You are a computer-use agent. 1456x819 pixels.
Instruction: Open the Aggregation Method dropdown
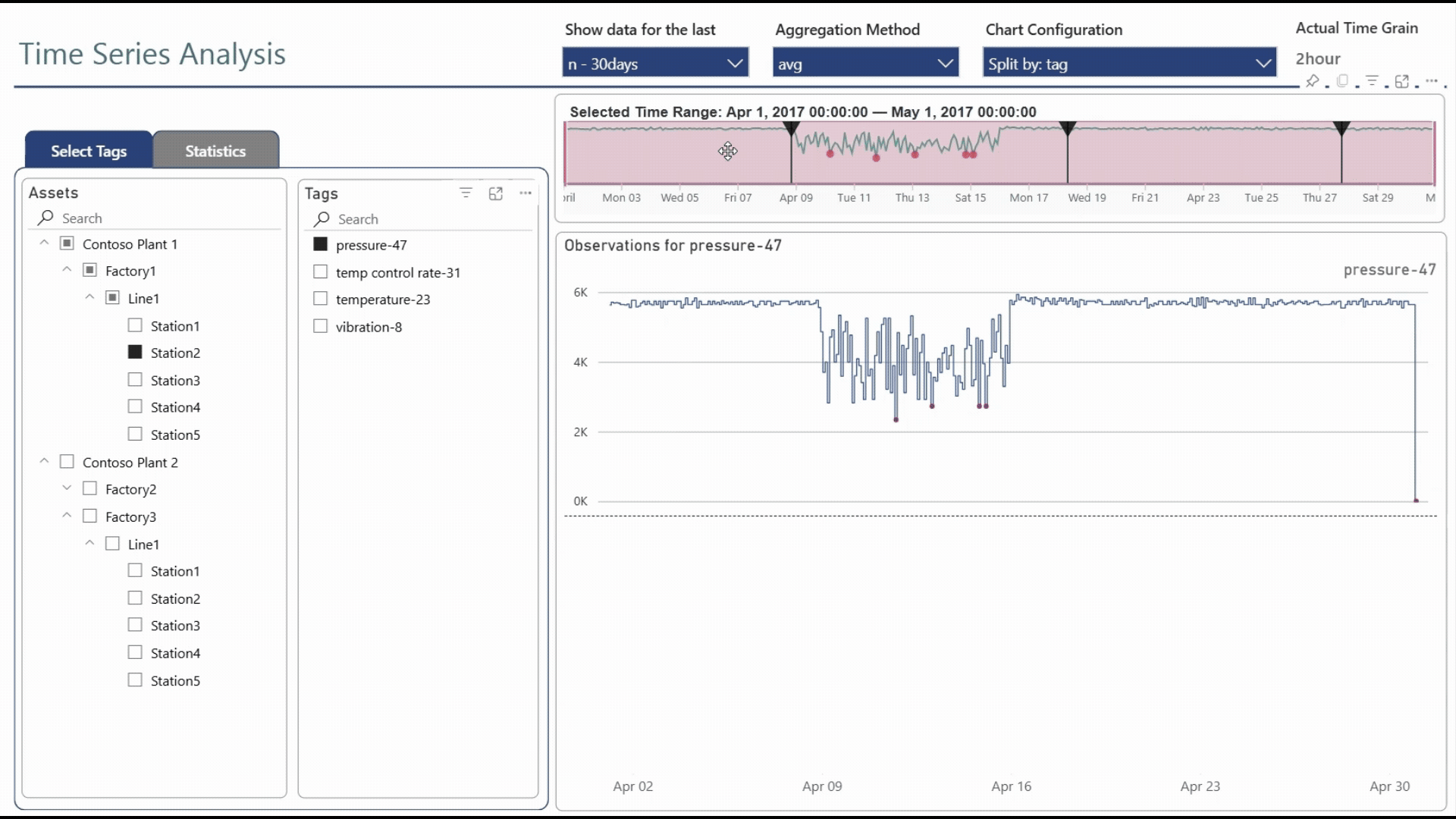click(x=865, y=63)
